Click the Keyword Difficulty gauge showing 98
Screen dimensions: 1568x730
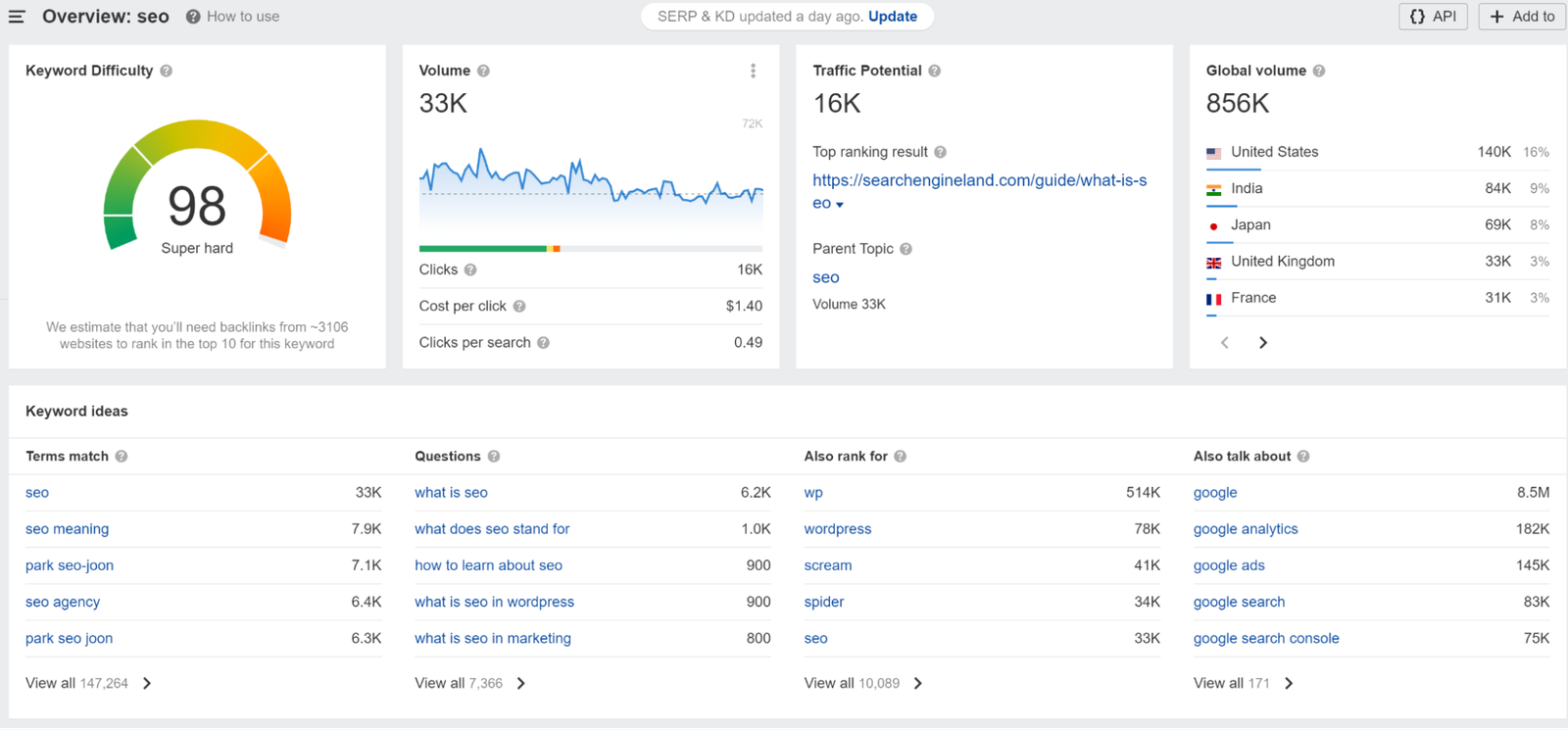pos(197,186)
